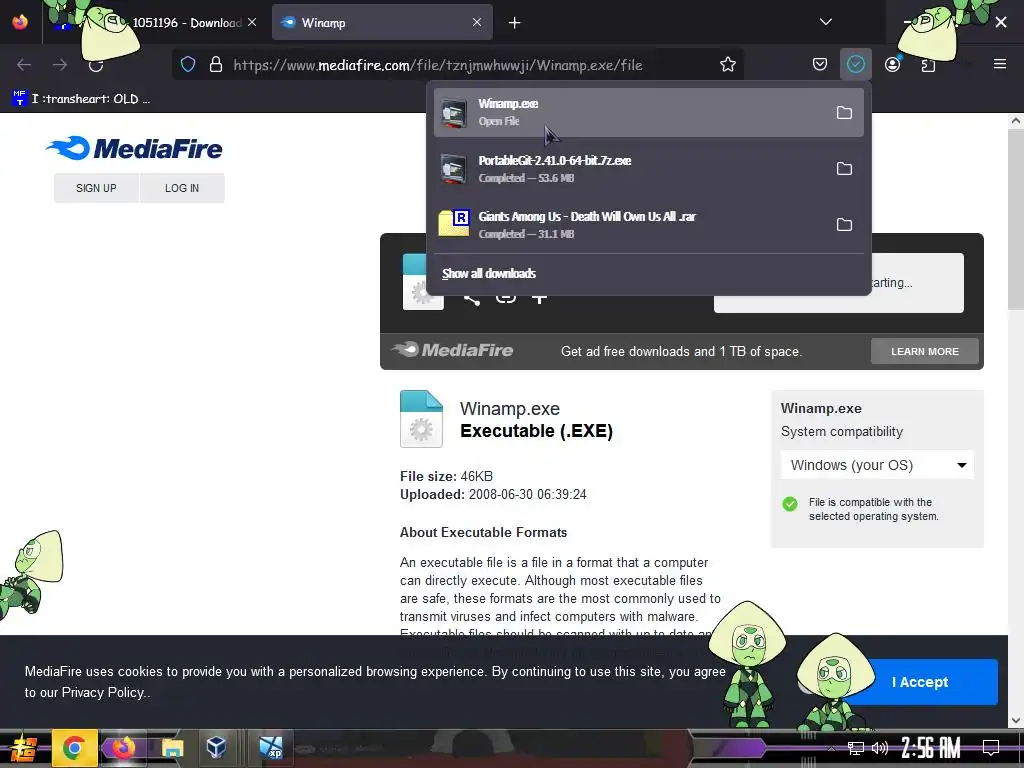The width and height of the screenshot is (1024, 768).
Task: Open Giants Among Us rar download entry
Action: [x=630, y=225]
